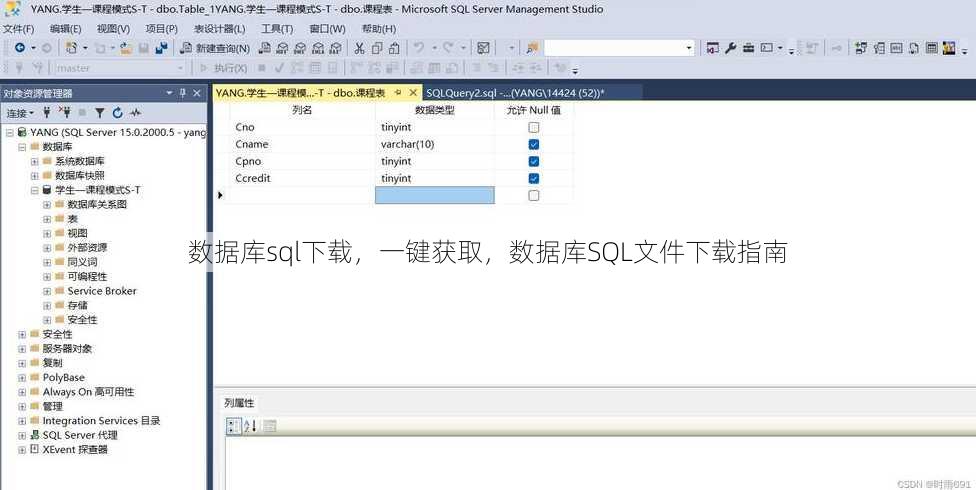This screenshot has width=976, height=490.
Task: Select the PolyBase tree item
Action: click(63, 377)
